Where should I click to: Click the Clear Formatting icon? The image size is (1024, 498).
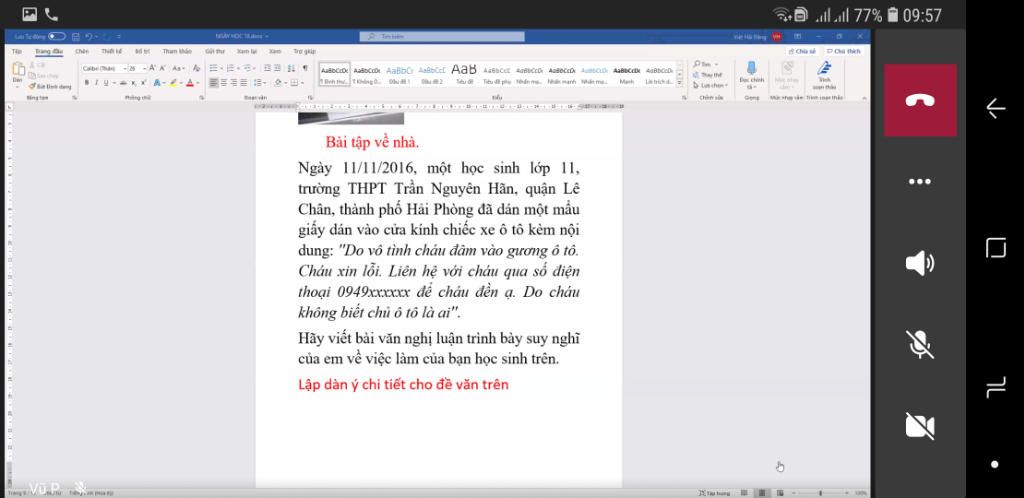(196, 68)
